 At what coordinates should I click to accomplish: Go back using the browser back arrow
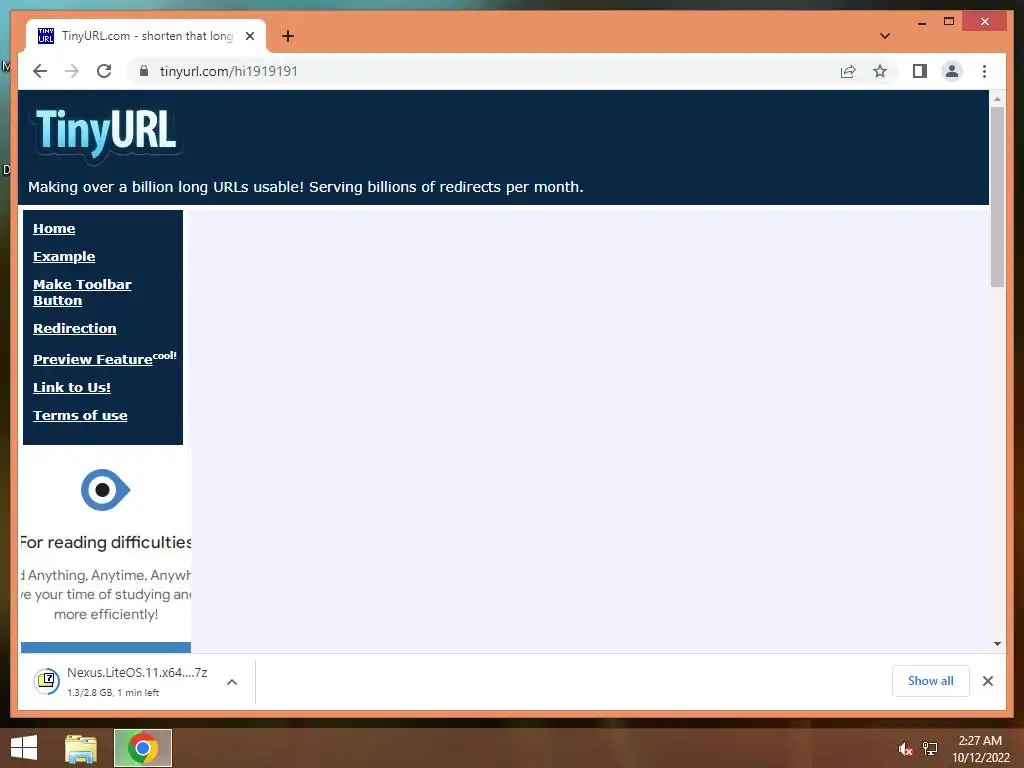40,71
